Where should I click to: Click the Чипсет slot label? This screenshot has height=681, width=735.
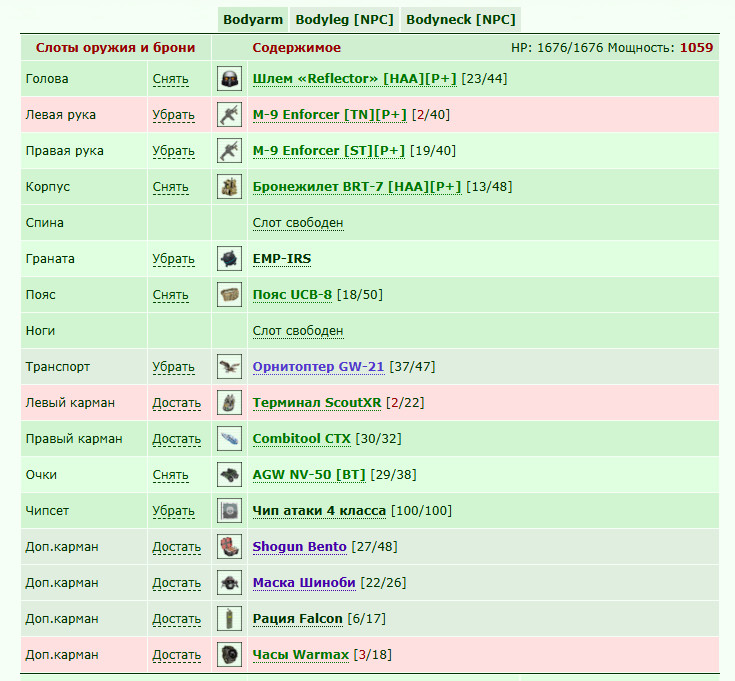47,511
